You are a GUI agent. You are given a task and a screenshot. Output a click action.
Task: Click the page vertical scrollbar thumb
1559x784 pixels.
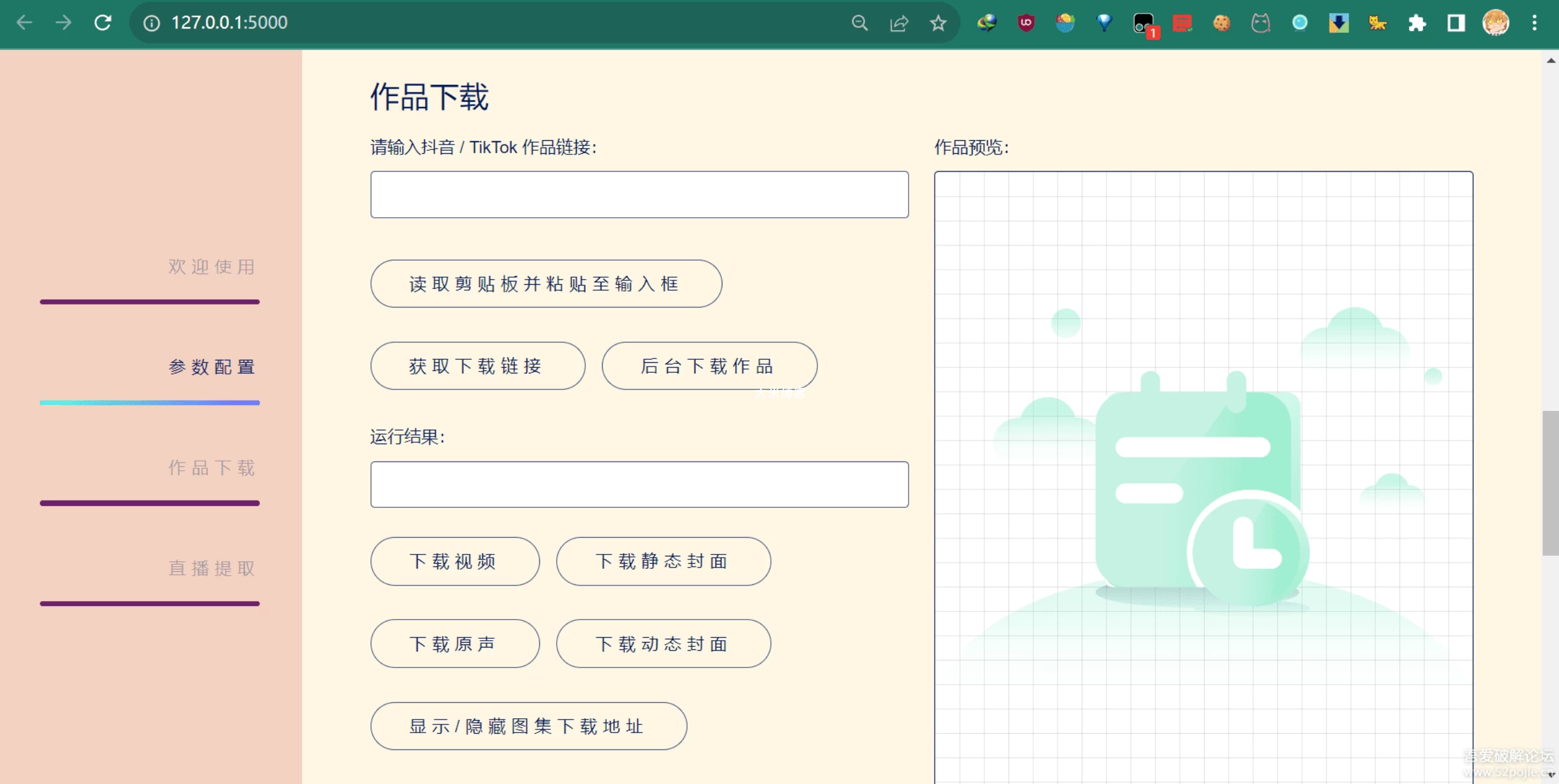coord(1550,483)
